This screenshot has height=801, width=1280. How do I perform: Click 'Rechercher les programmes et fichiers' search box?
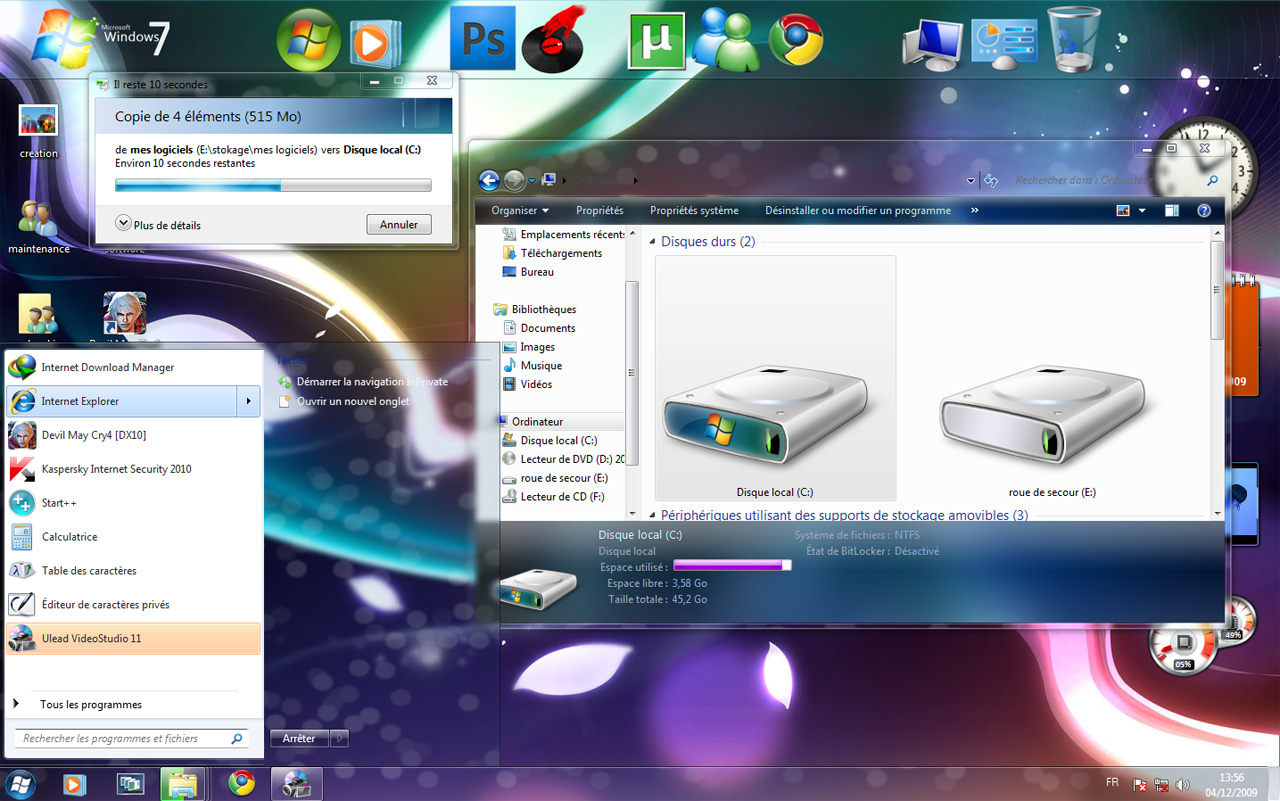coord(130,739)
